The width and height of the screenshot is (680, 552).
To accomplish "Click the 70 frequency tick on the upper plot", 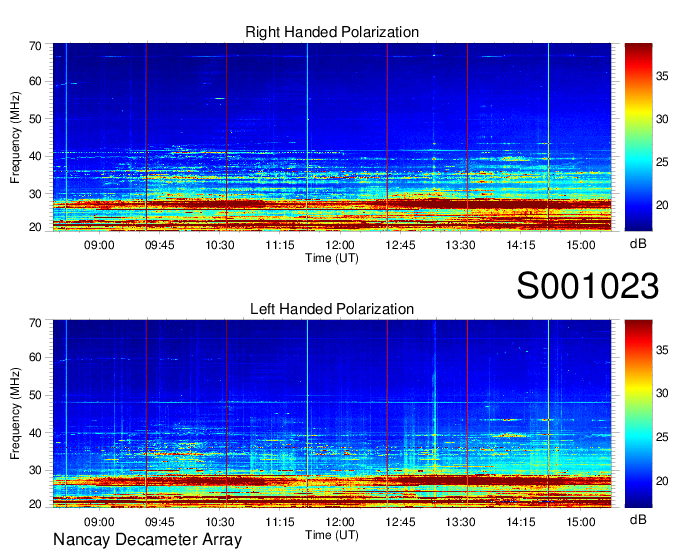I will [x=35, y=46].
